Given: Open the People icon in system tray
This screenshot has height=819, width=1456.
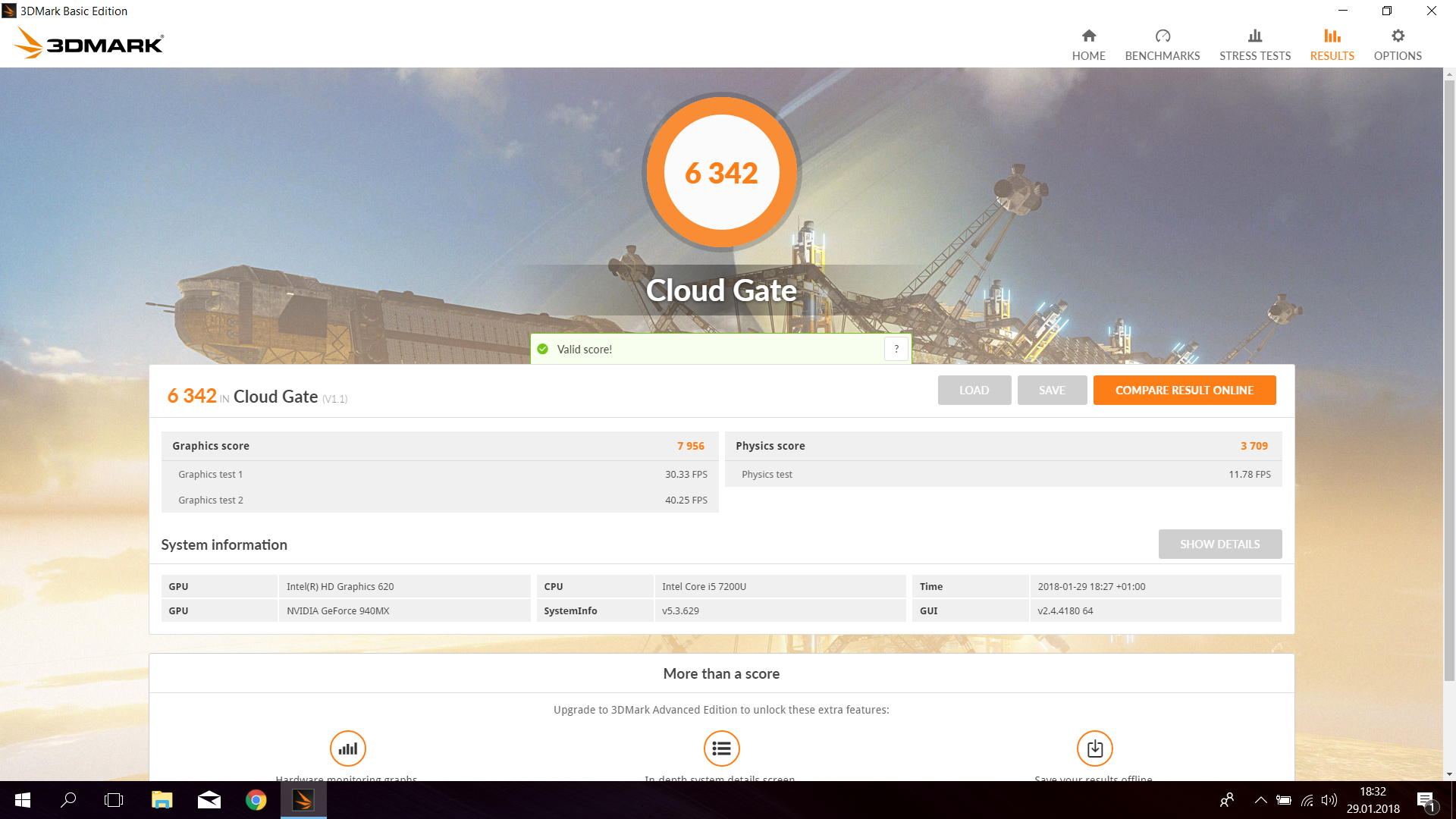Looking at the screenshot, I should pyautogui.click(x=1226, y=800).
